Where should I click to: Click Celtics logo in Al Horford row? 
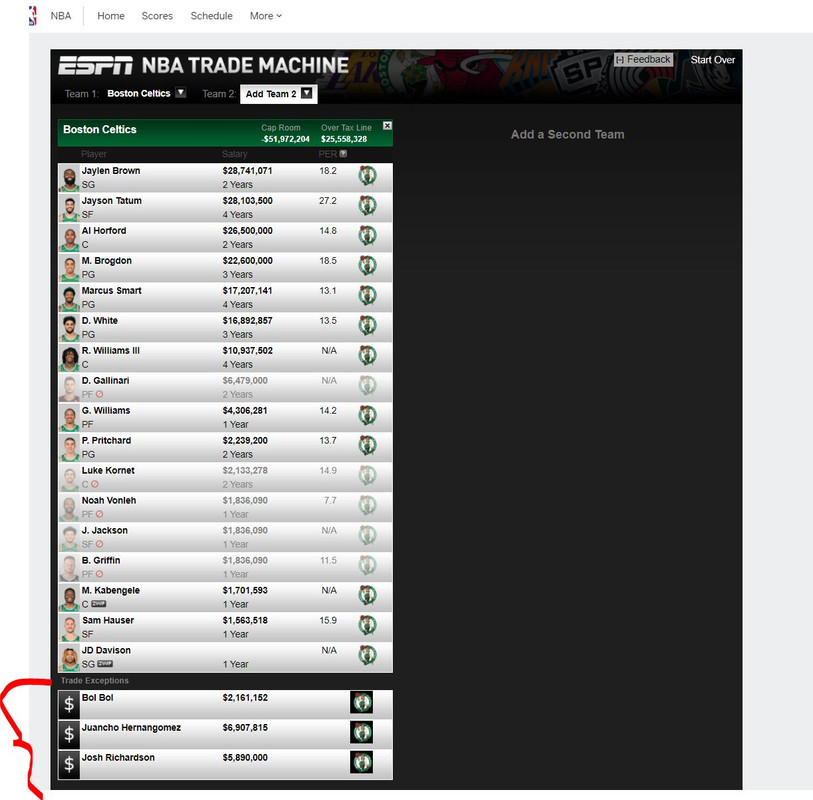click(367, 236)
